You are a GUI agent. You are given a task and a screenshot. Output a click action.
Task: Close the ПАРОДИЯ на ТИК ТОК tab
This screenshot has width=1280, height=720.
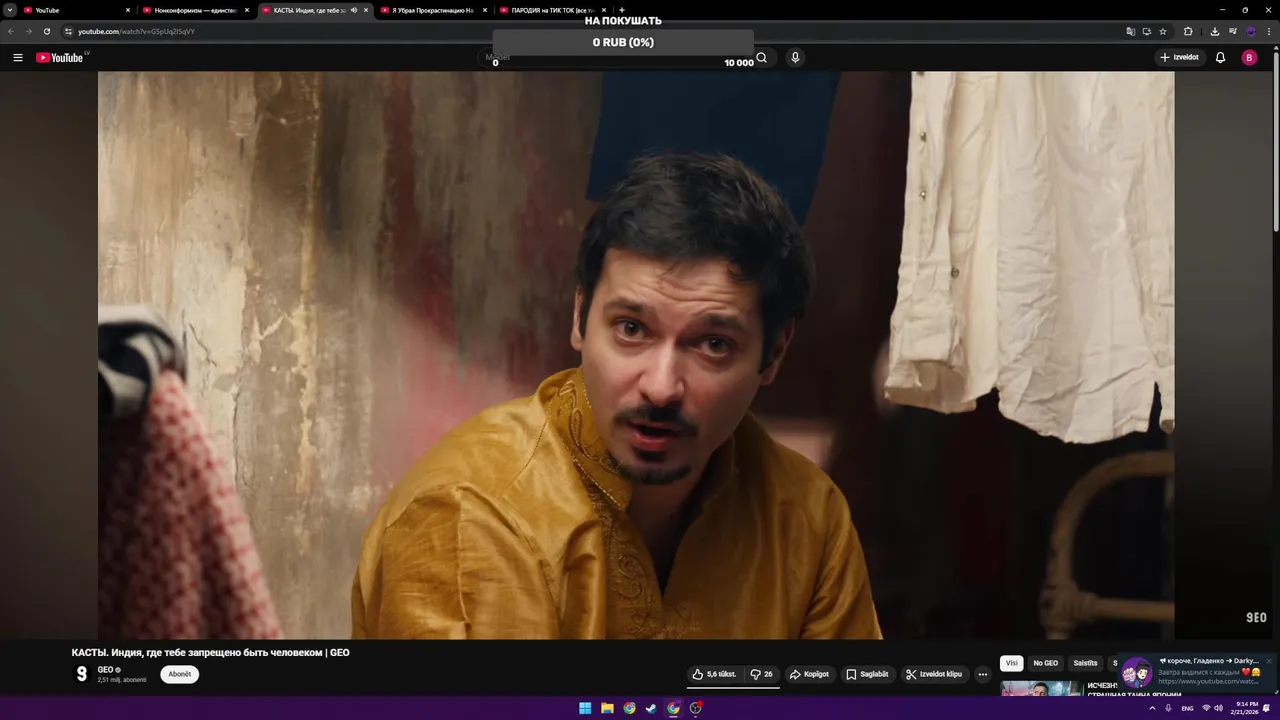tap(604, 10)
